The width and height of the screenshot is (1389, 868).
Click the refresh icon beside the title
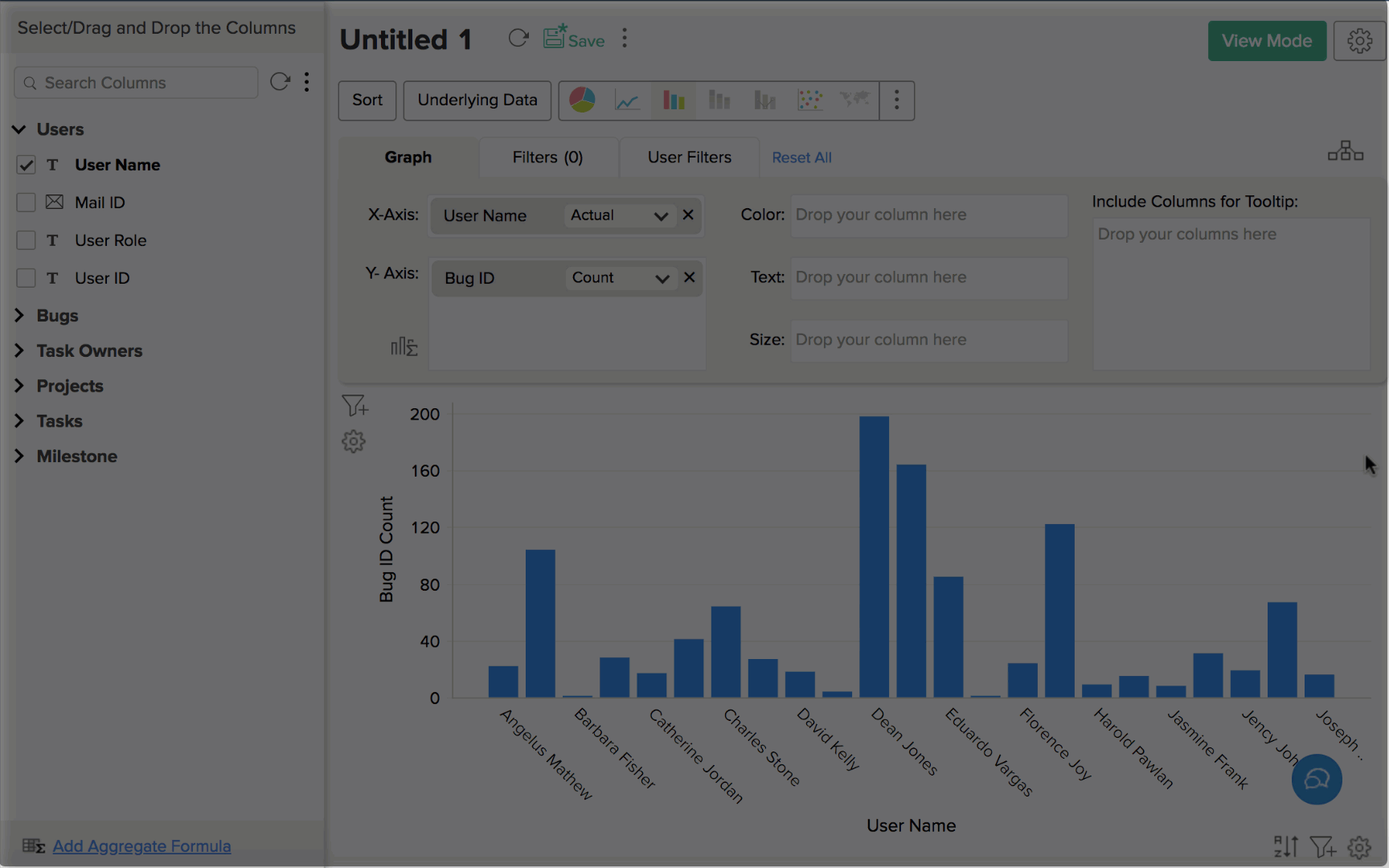[518, 39]
